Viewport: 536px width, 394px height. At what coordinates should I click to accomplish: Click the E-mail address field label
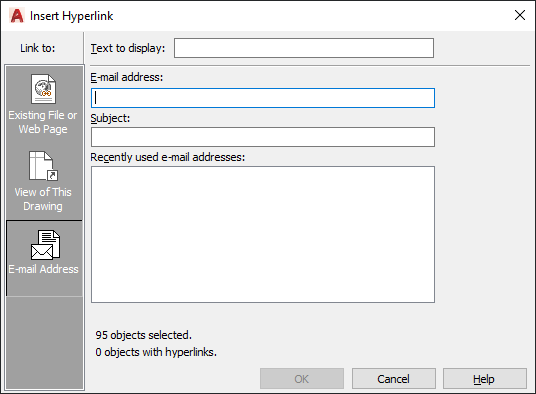[x=126, y=77]
